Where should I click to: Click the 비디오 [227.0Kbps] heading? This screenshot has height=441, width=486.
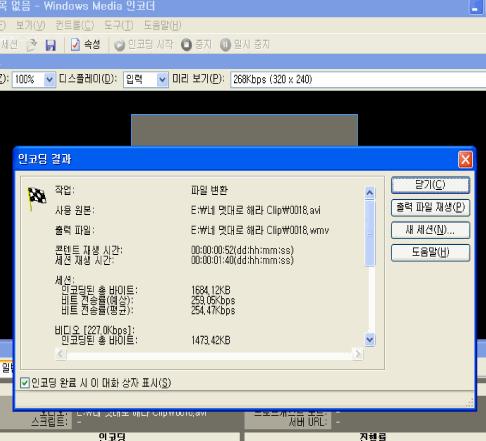(95, 330)
